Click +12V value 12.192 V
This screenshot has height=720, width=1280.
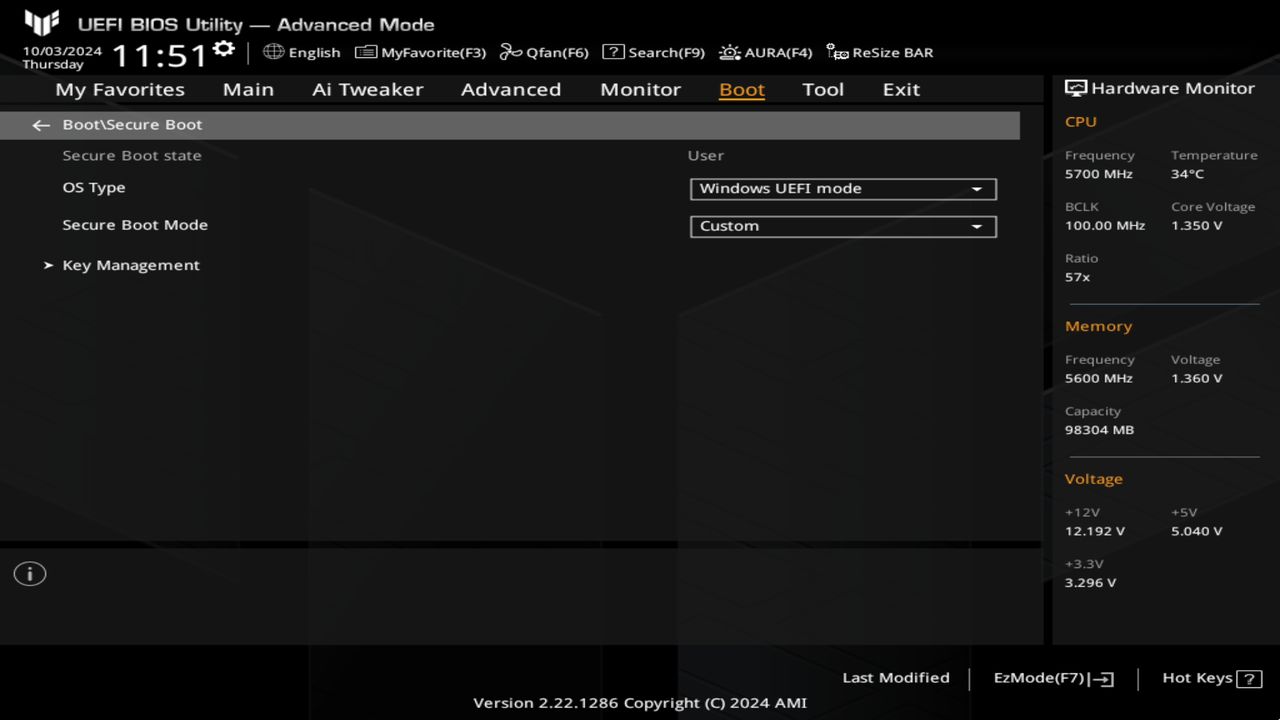pyautogui.click(x=1095, y=532)
